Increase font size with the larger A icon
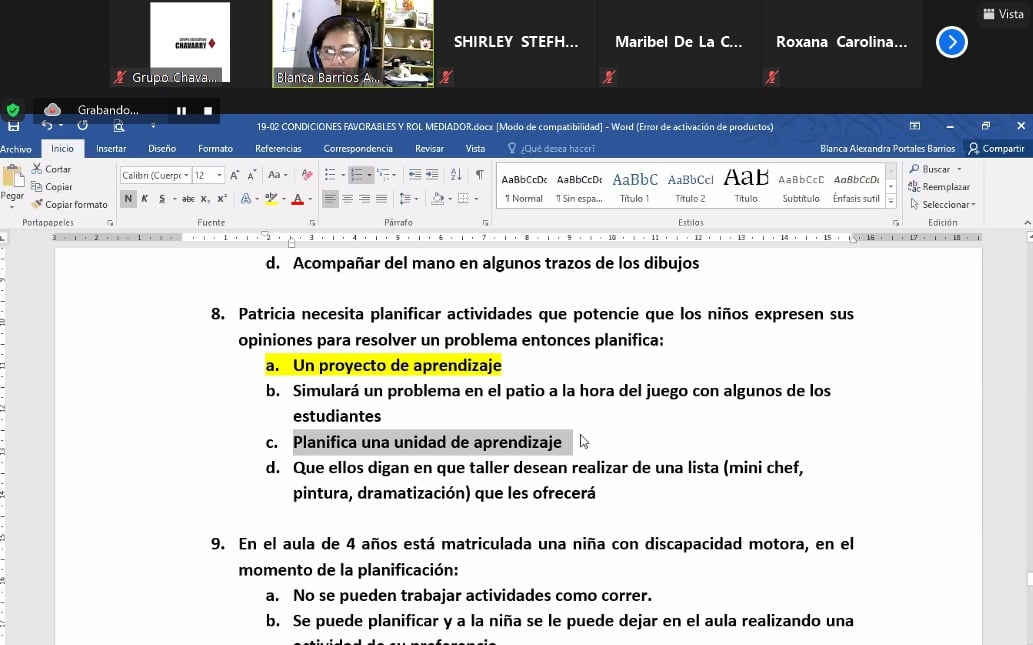 point(235,175)
